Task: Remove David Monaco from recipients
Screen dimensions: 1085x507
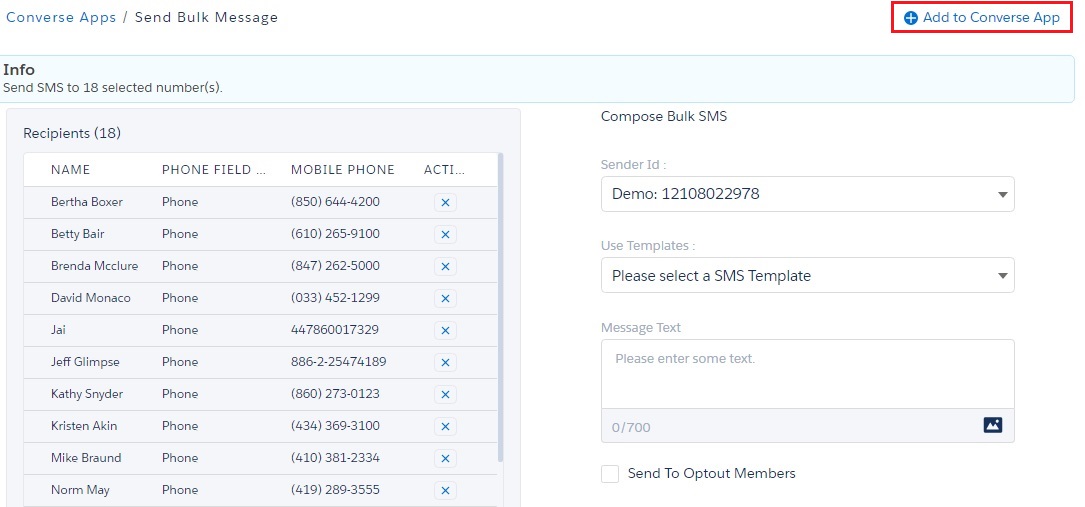Action: (446, 298)
